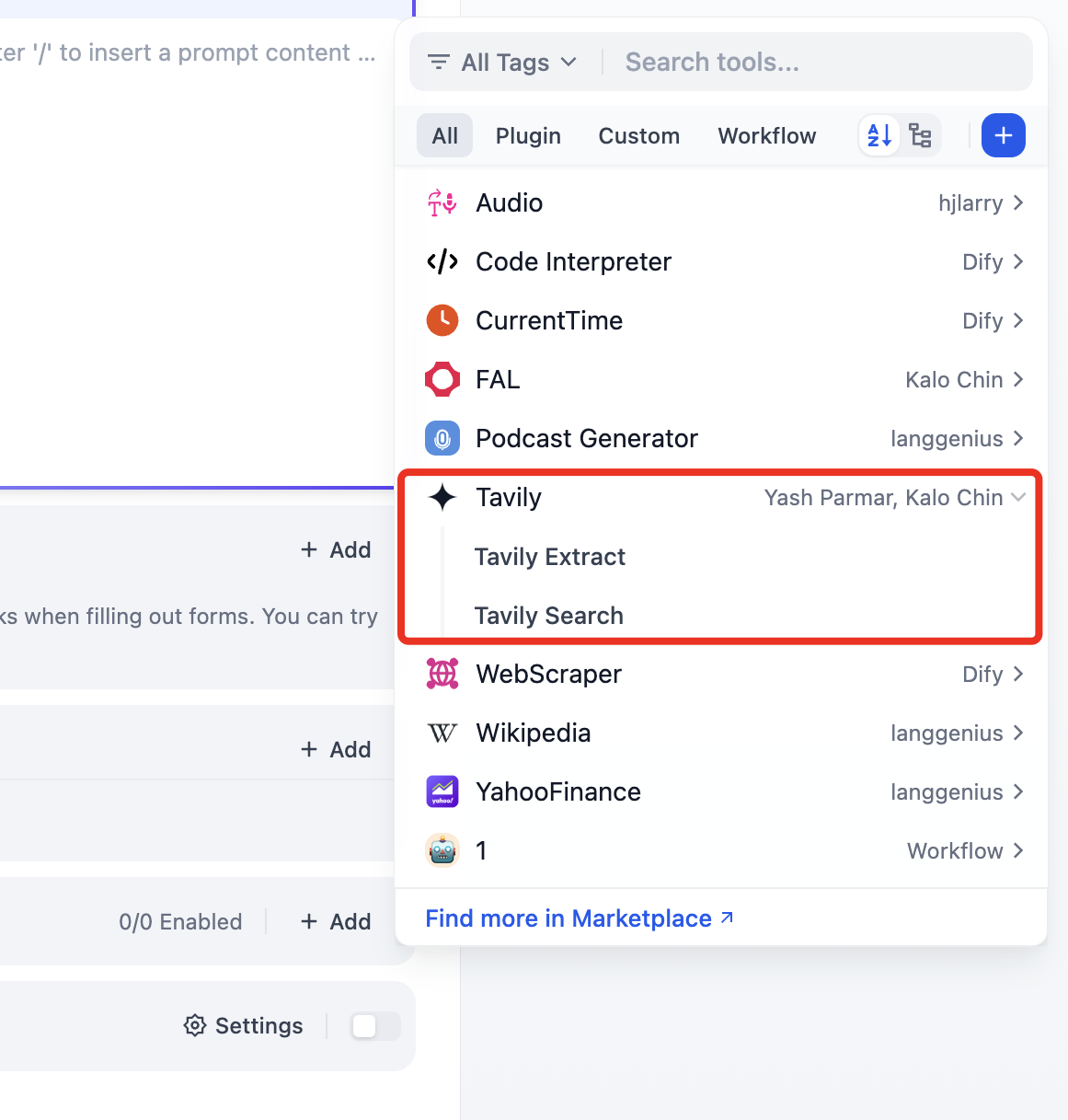Switch to alphabetical sort view
Viewport: 1068px width, 1120px height.
point(879,136)
